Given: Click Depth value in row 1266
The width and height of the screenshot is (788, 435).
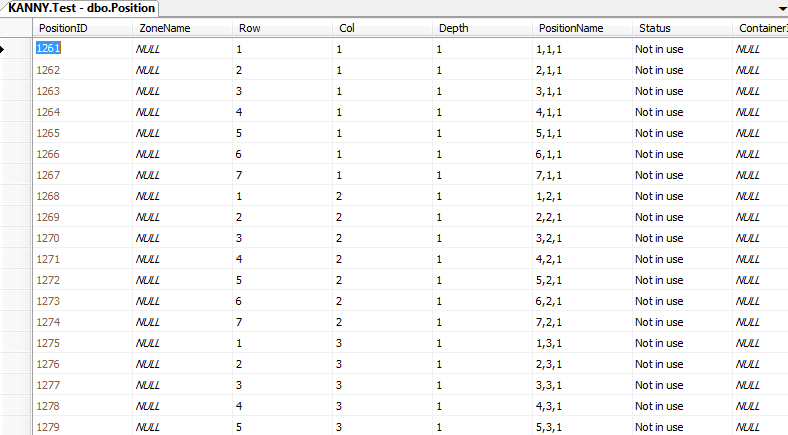Looking at the screenshot, I should (x=482, y=154).
